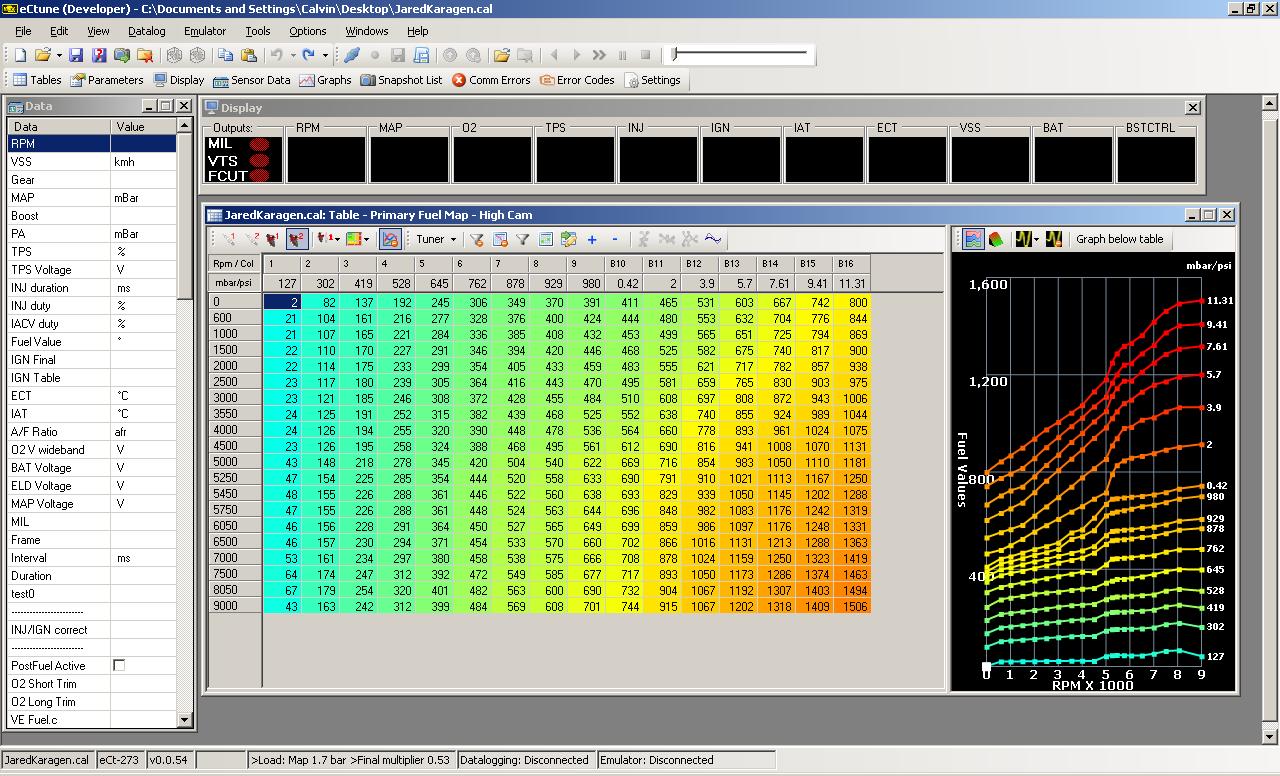The height and width of the screenshot is (776, 1280).
Task: Toggle PostFuel Active checkbox
Action: (119, 665)
